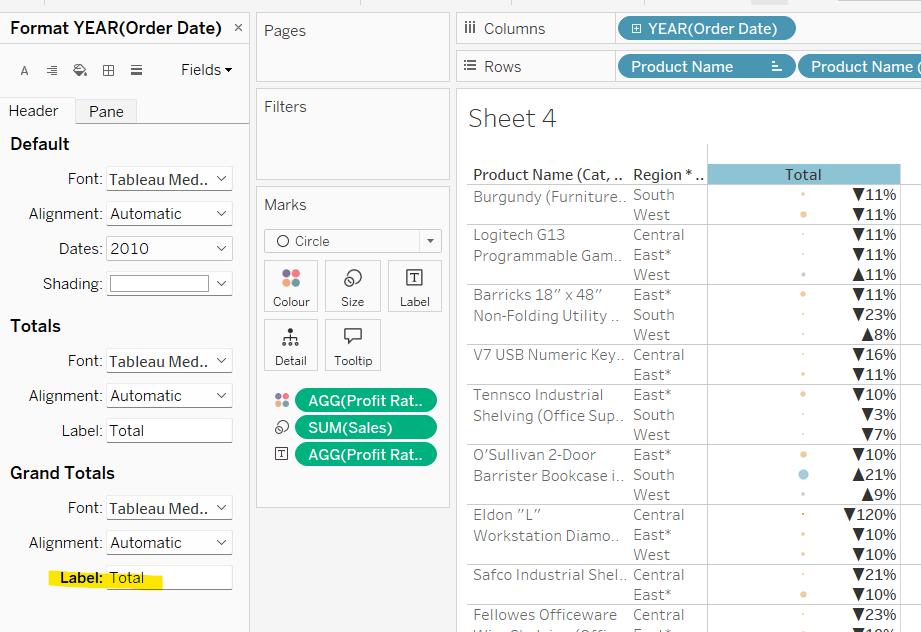Click the SUM(Sales) pill in Marks

click(x=365, y=427)
